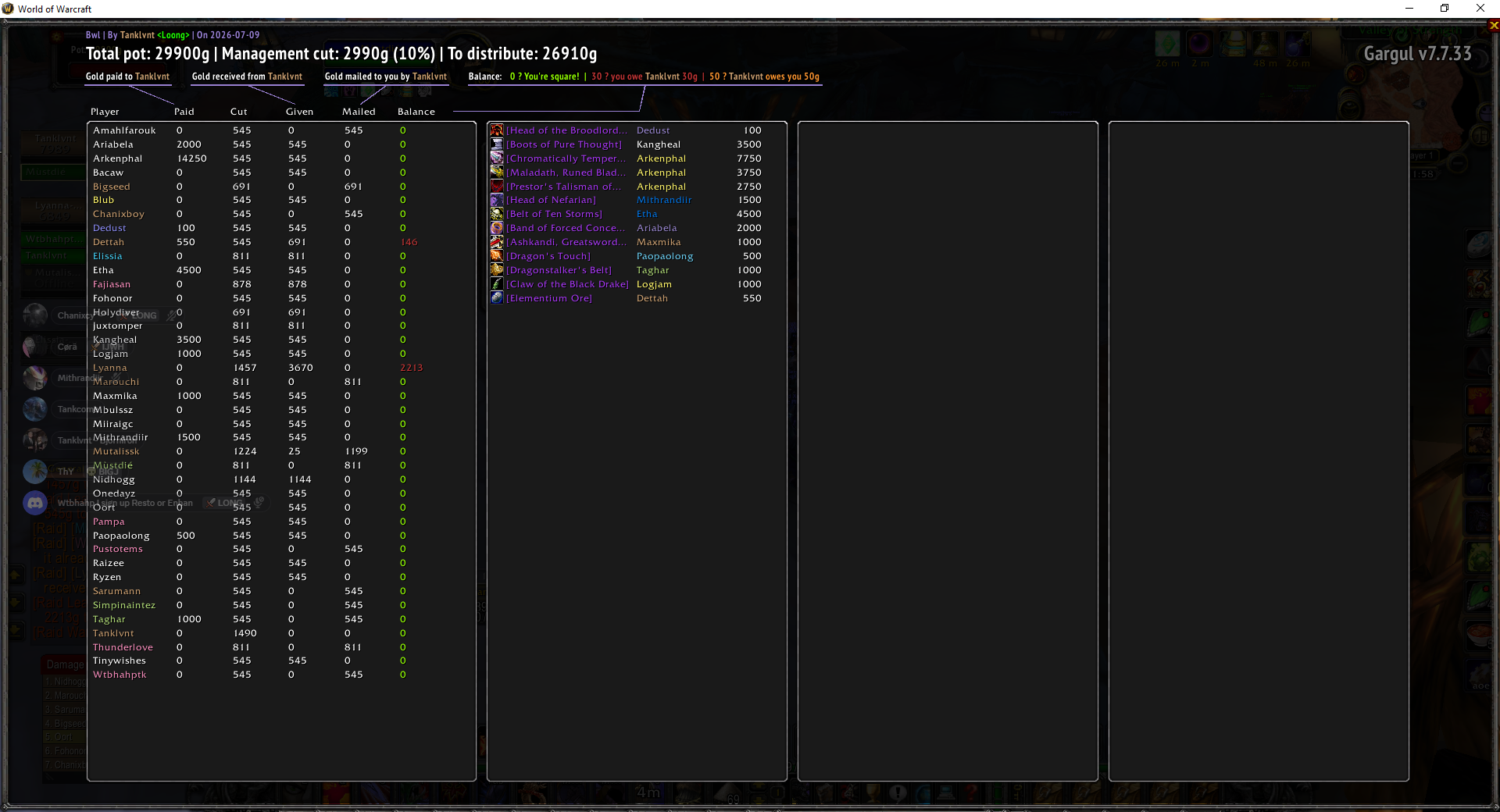Click Dettah's red balance value 146
The height and width of the screenshot is (812, 1500).
409,242
